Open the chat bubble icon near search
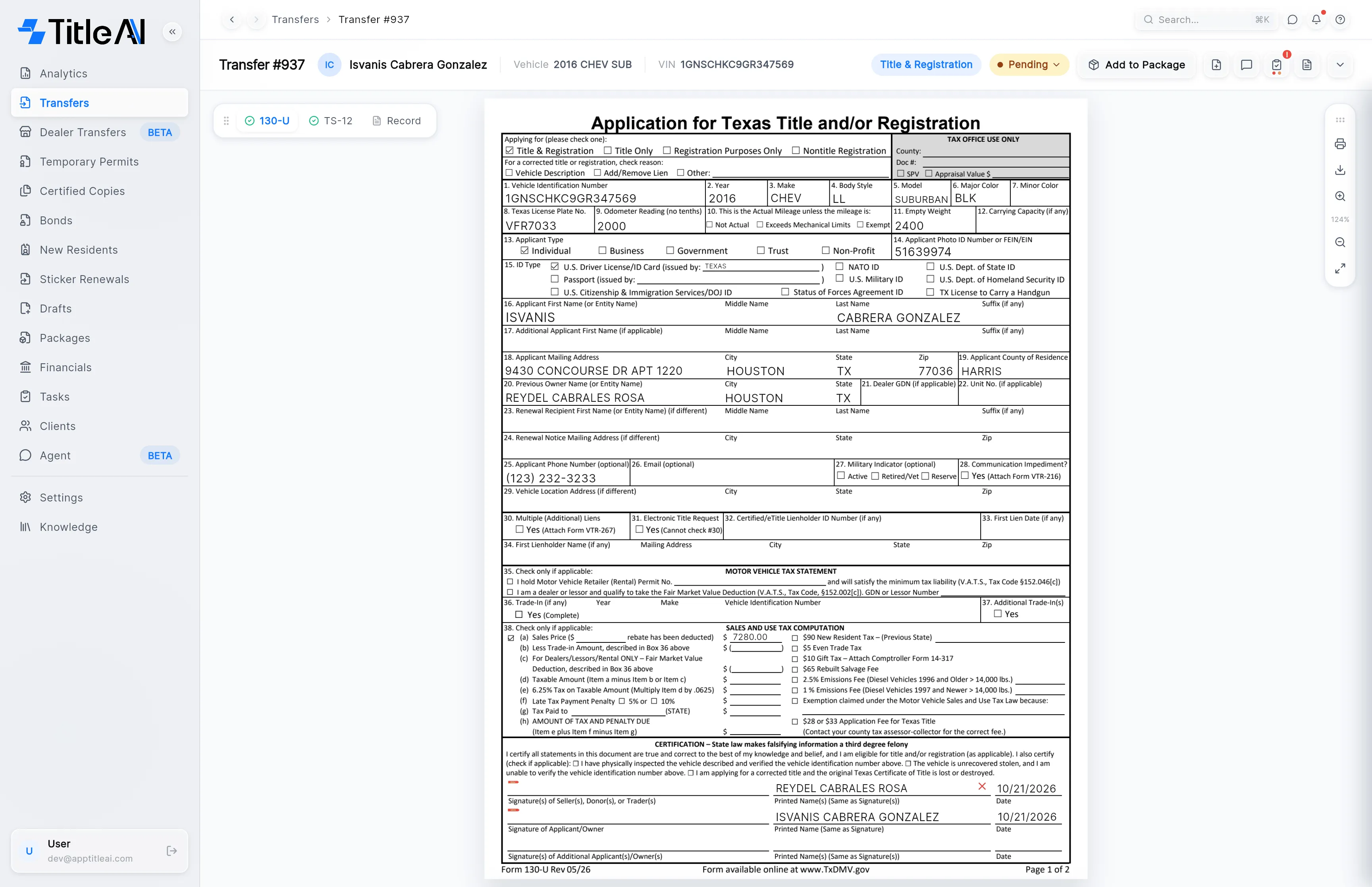Image resolution: width=1372 pixels, height=887 pixels. click(x=1293, y=19)
